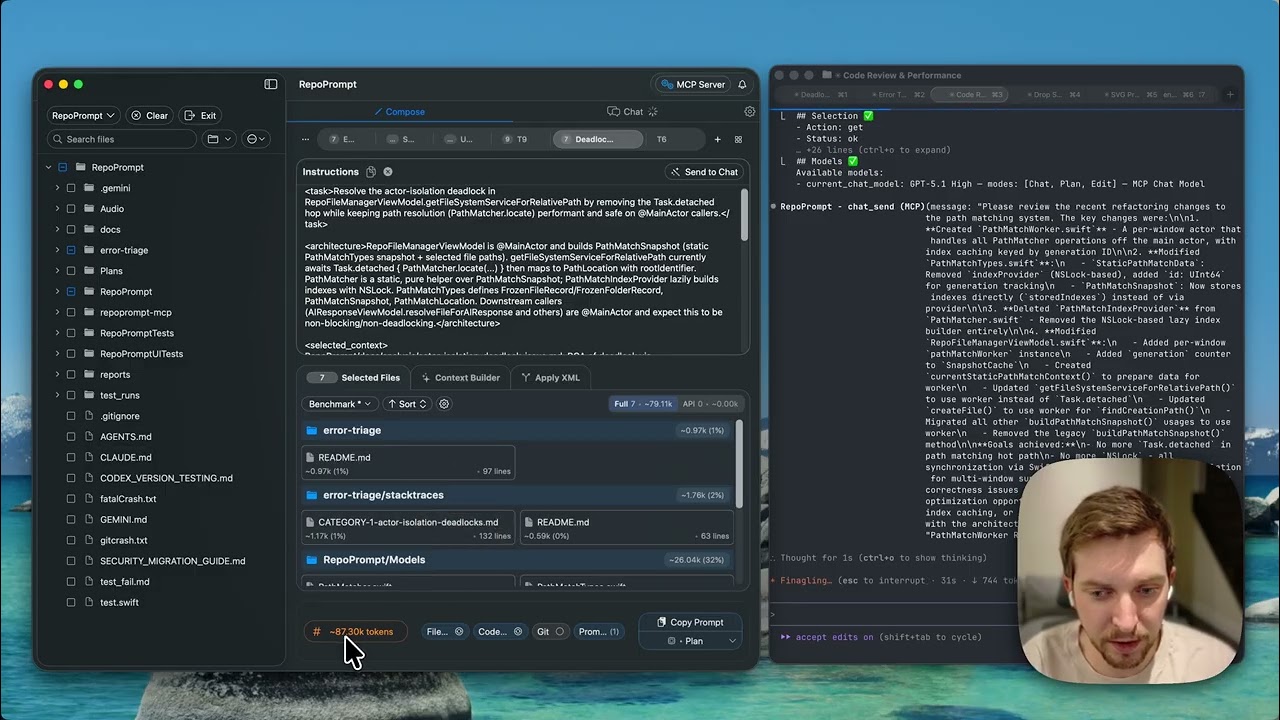Open the Context Builder tab
Image resolution: width=1280 pixels, height=720 pixels.
coord(460,378)
